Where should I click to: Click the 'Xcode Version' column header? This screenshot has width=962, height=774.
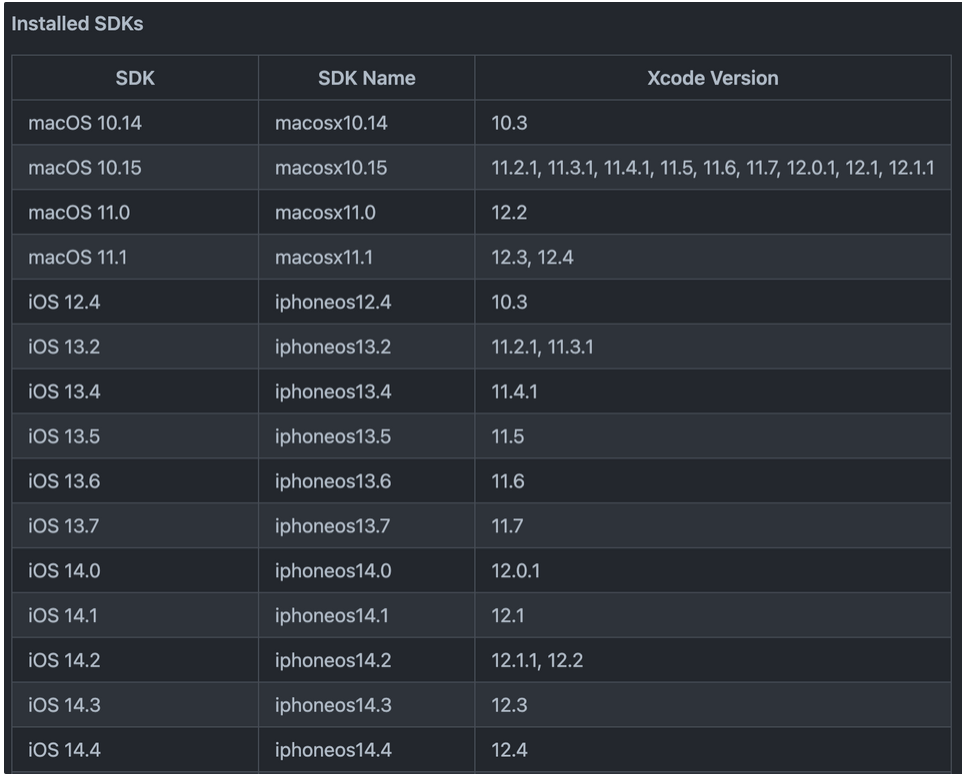click(712, 78)
